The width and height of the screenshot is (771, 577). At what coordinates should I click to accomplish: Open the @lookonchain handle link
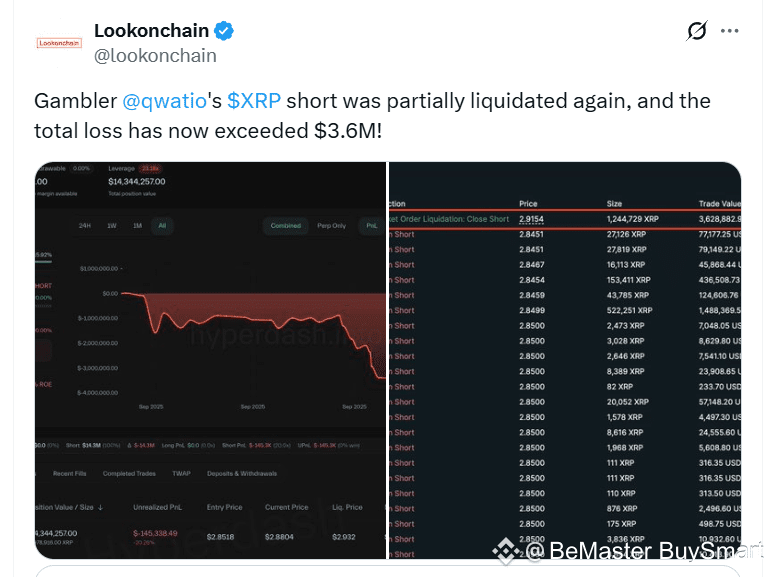tap(155, 56)
